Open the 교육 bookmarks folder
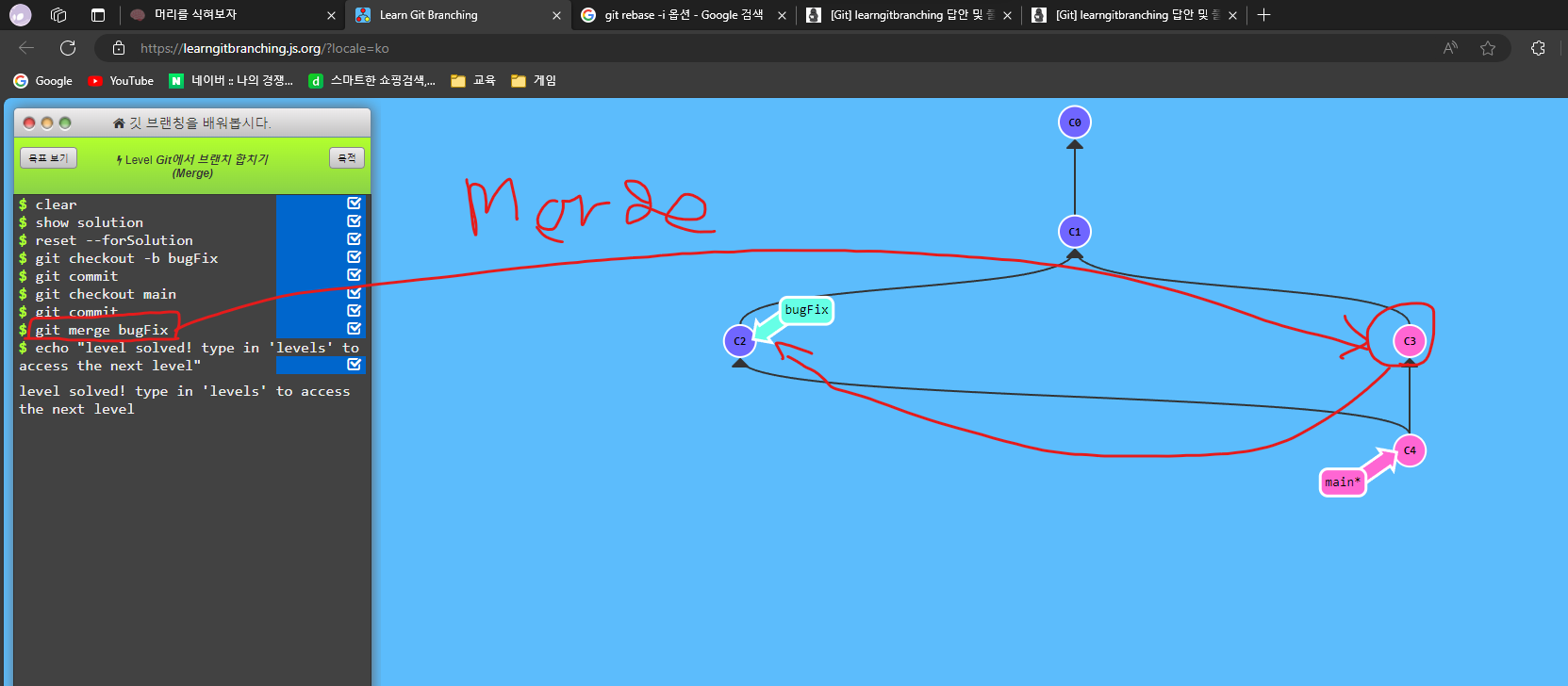 click(473, 81)
